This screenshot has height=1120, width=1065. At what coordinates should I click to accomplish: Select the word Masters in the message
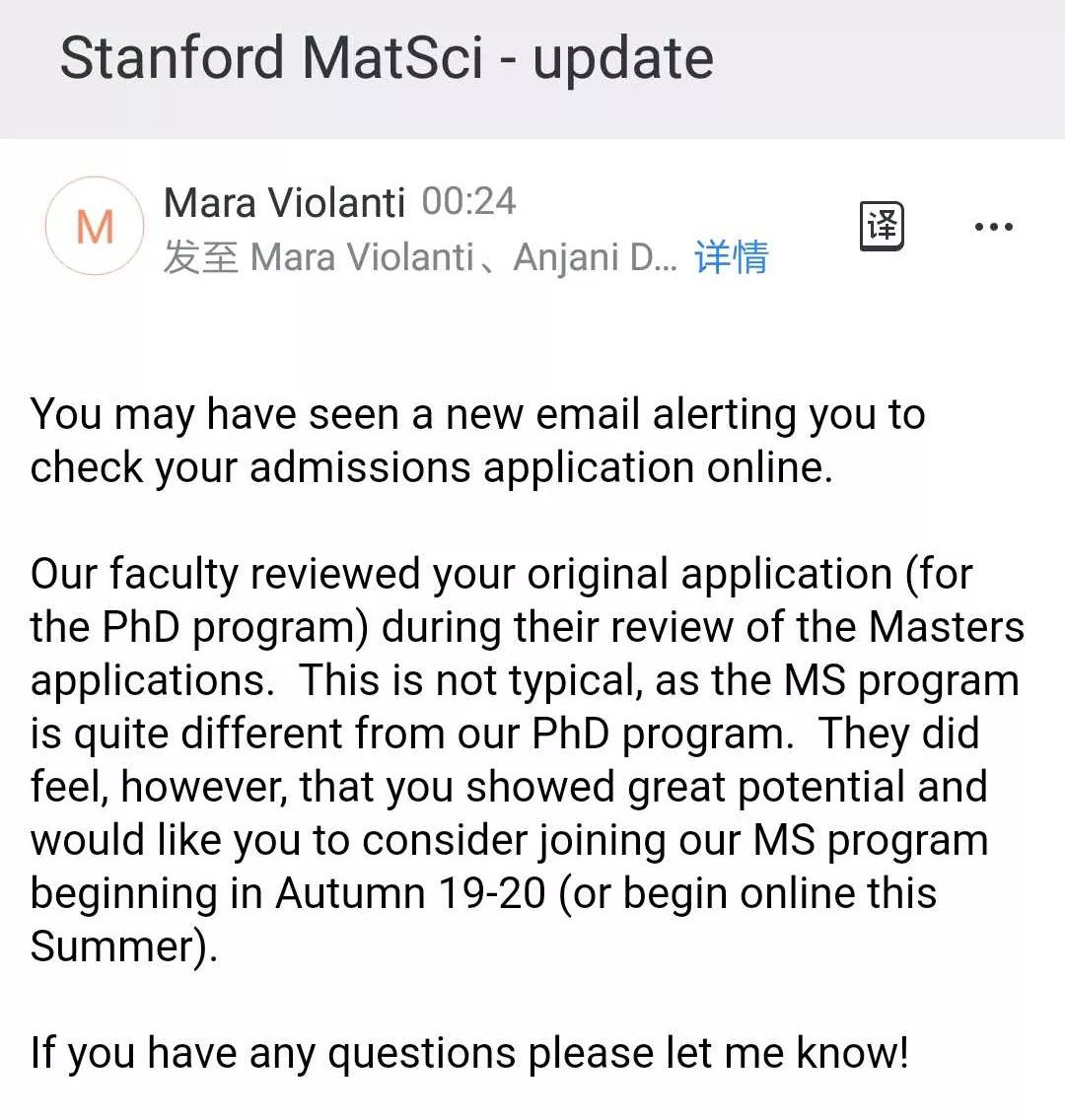947,627
